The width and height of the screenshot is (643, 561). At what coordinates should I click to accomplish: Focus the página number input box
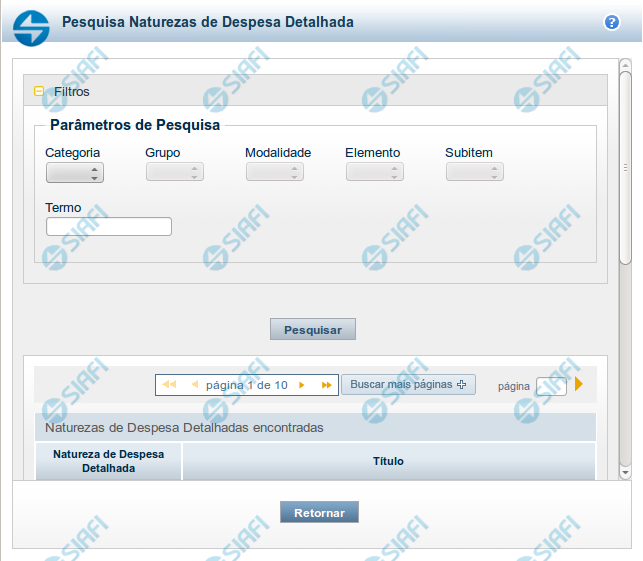551,386
